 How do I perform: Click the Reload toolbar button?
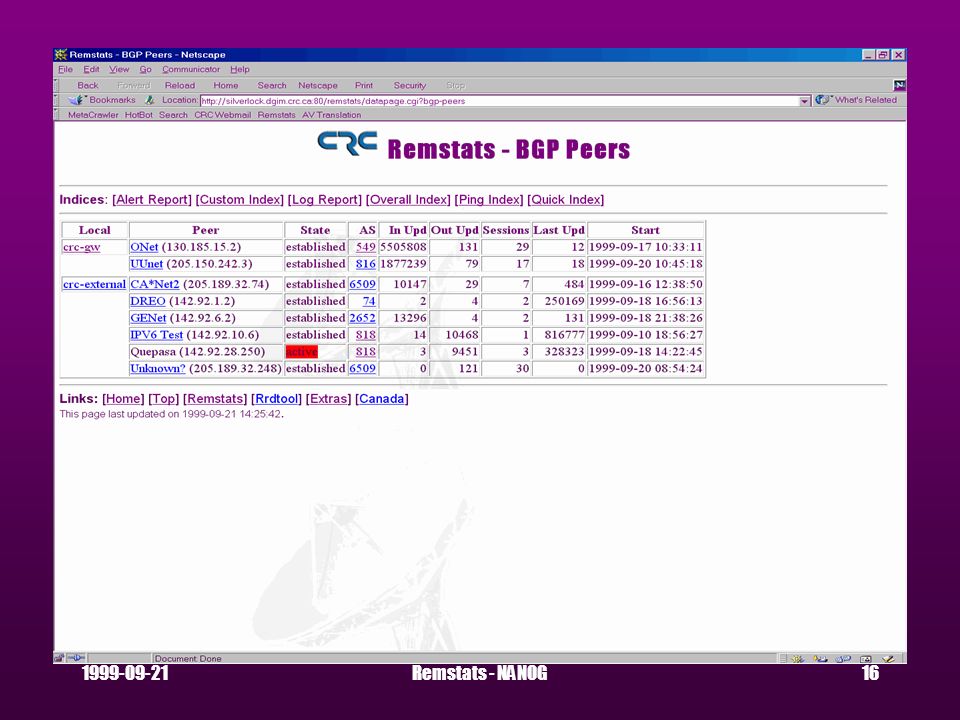[x=179, y=85]
